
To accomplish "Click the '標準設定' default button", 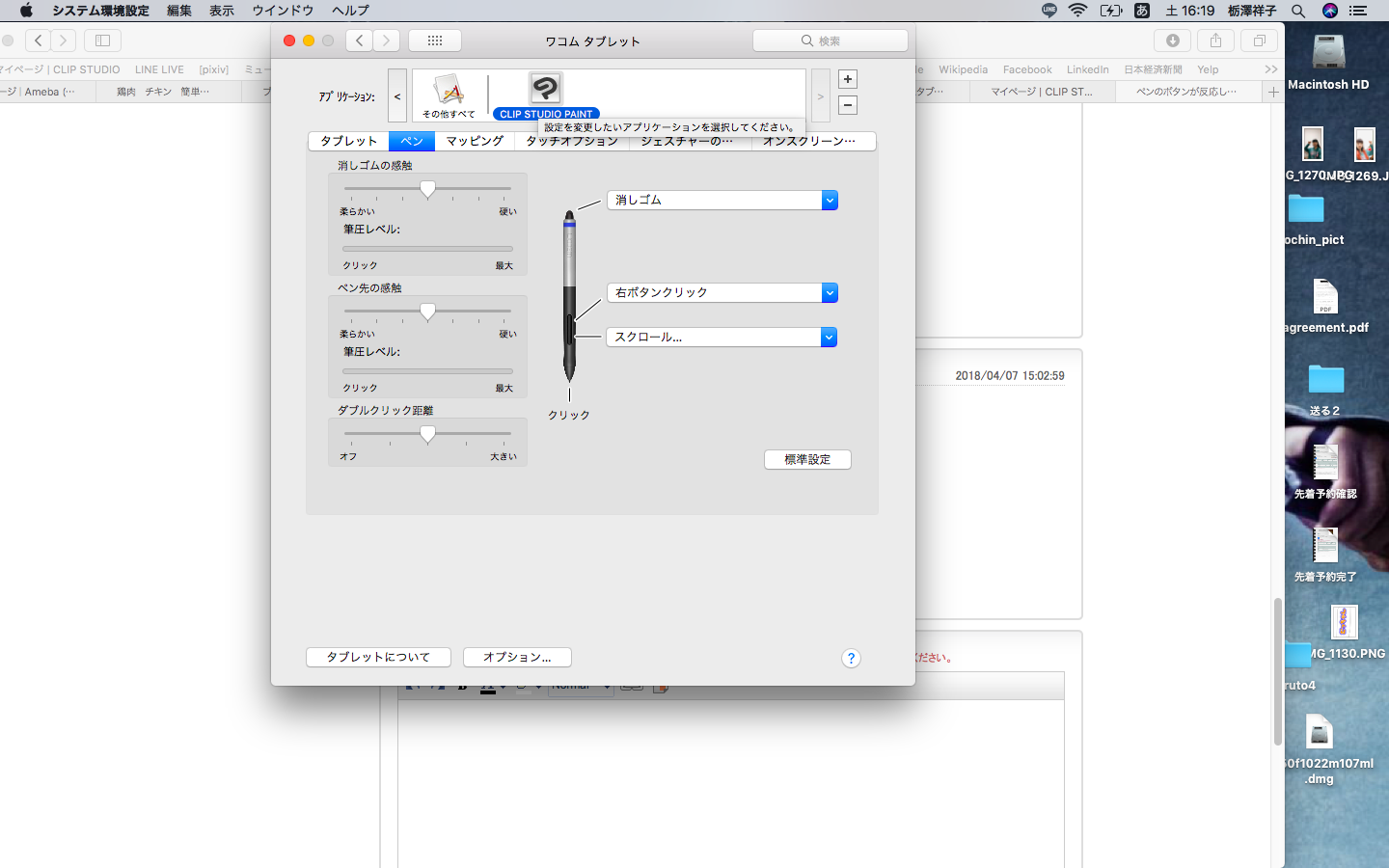I will coord(807,460).
